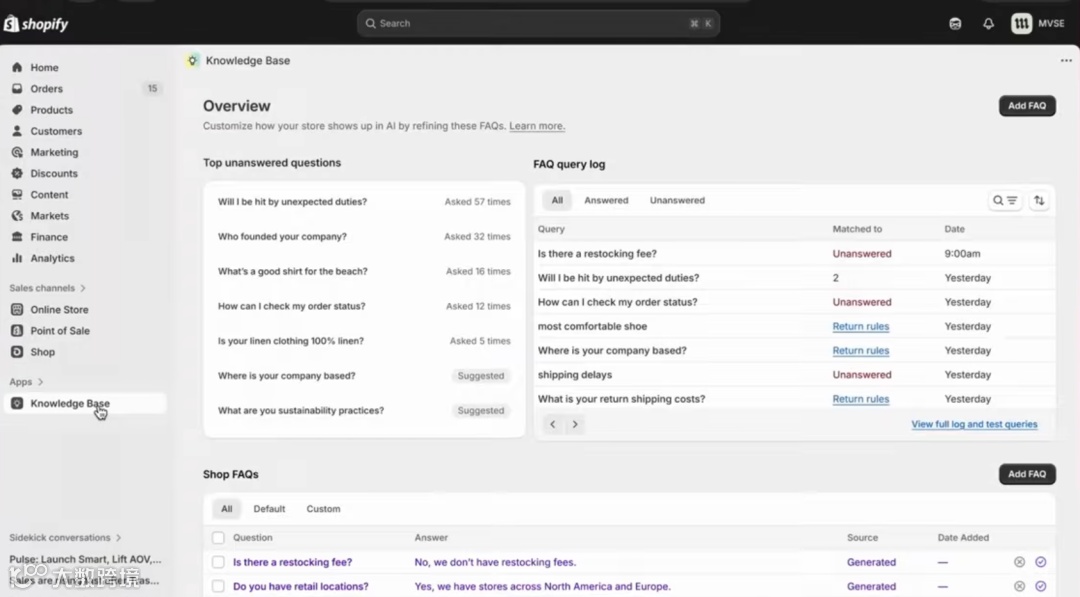1080x597 pixels.
Task: Open the search and filter icon in FAQ query log
Action: point(1004,200)
